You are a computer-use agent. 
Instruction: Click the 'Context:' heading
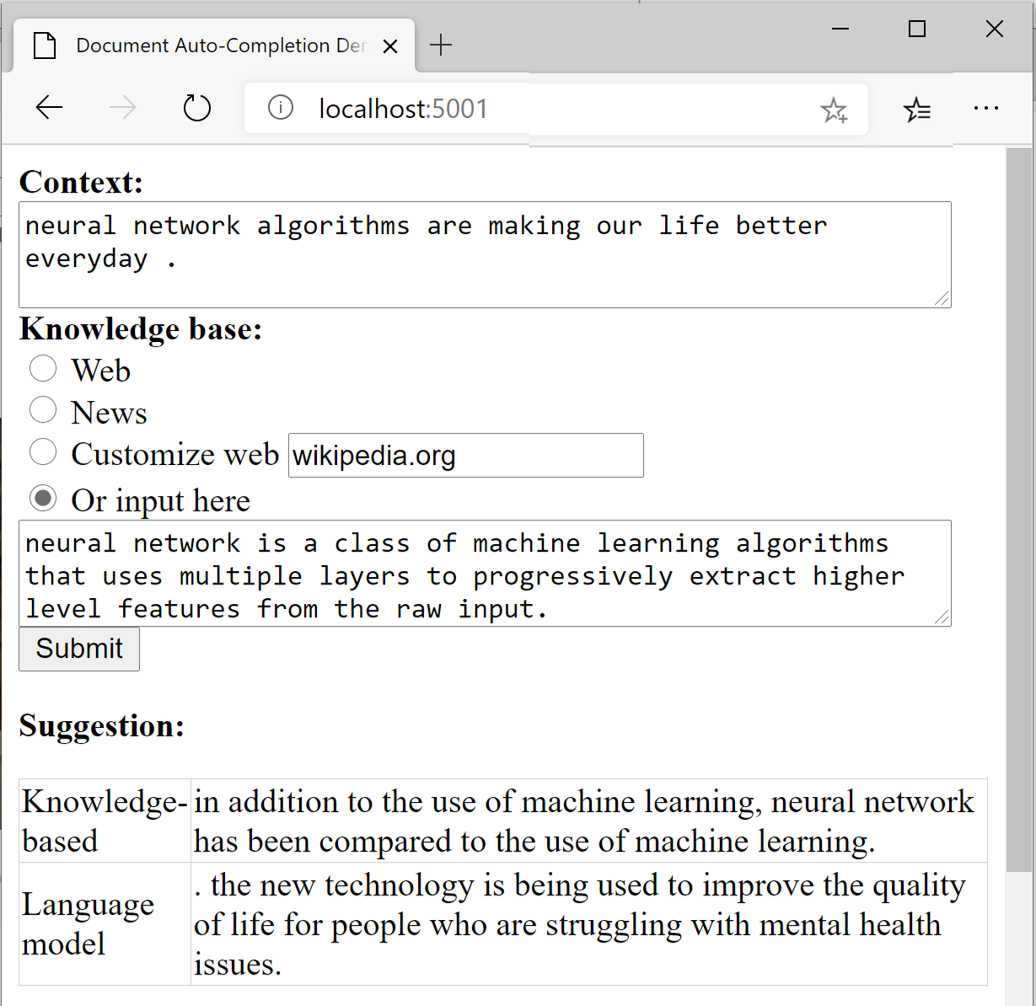[x=81, y=182]
